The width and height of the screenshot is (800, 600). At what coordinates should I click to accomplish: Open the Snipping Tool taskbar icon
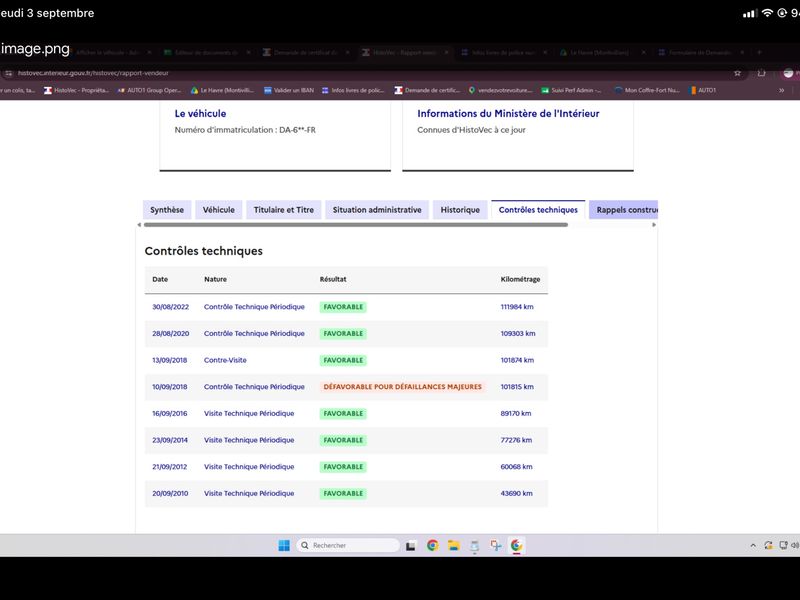[495, 545]
